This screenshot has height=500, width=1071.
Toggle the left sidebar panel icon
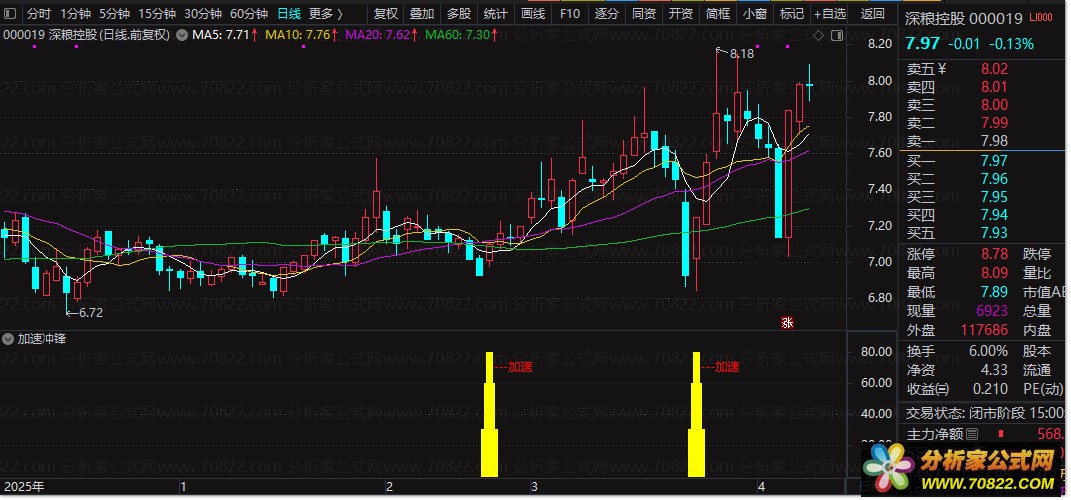coord(12,13)
